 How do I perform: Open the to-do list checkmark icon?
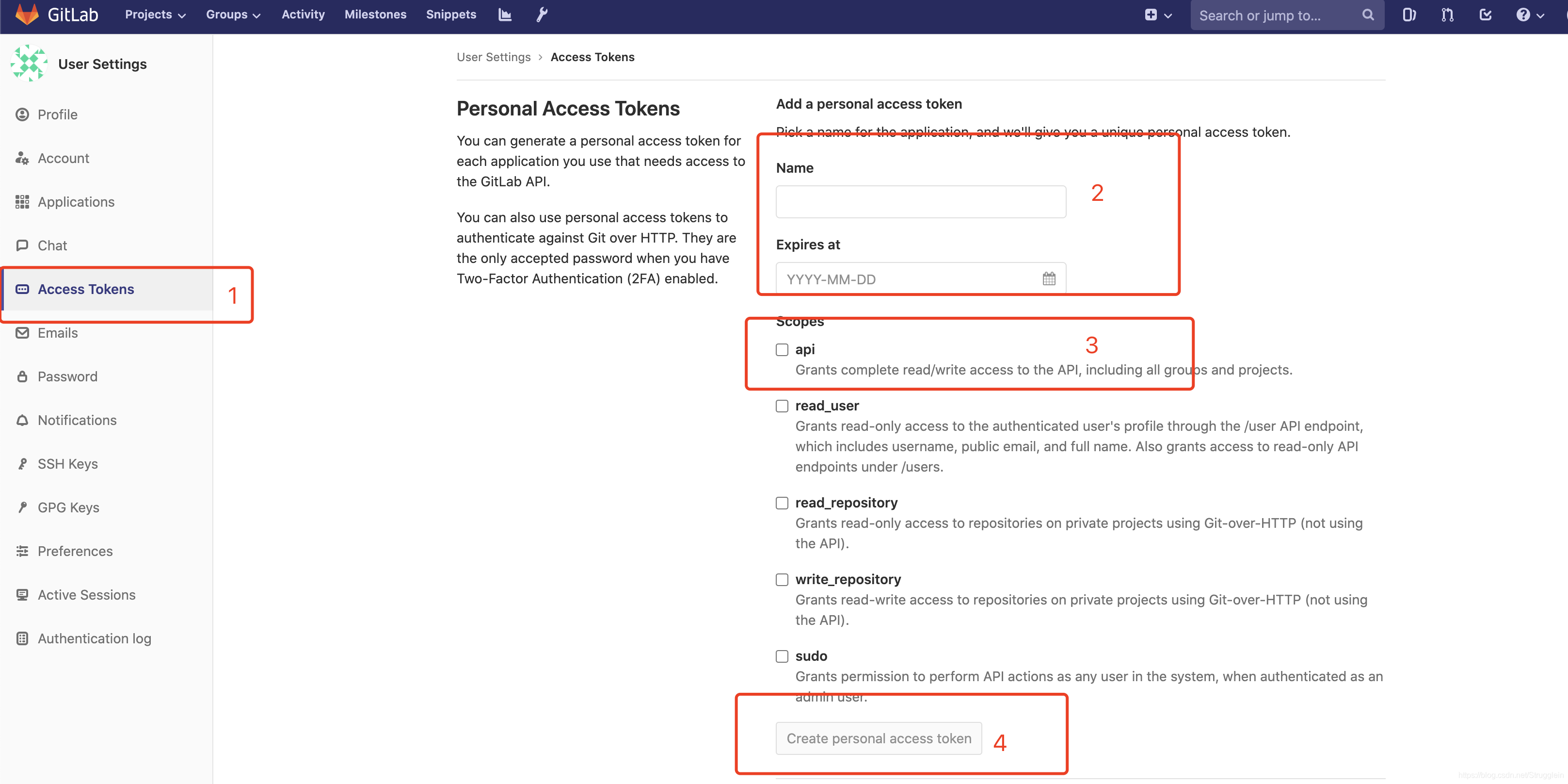tap(1485, 15)
